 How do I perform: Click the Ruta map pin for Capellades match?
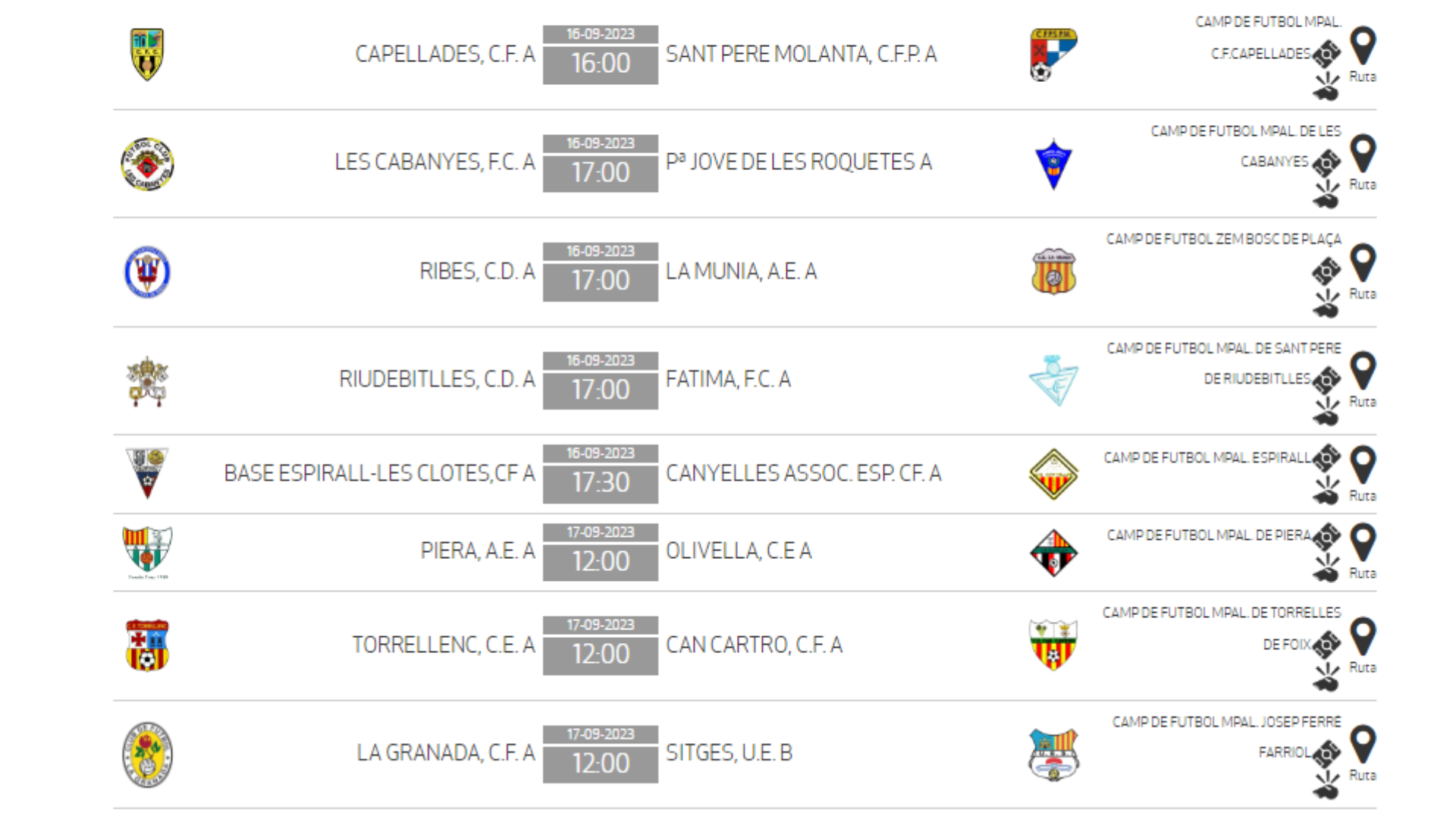(x=1363, y=47)
